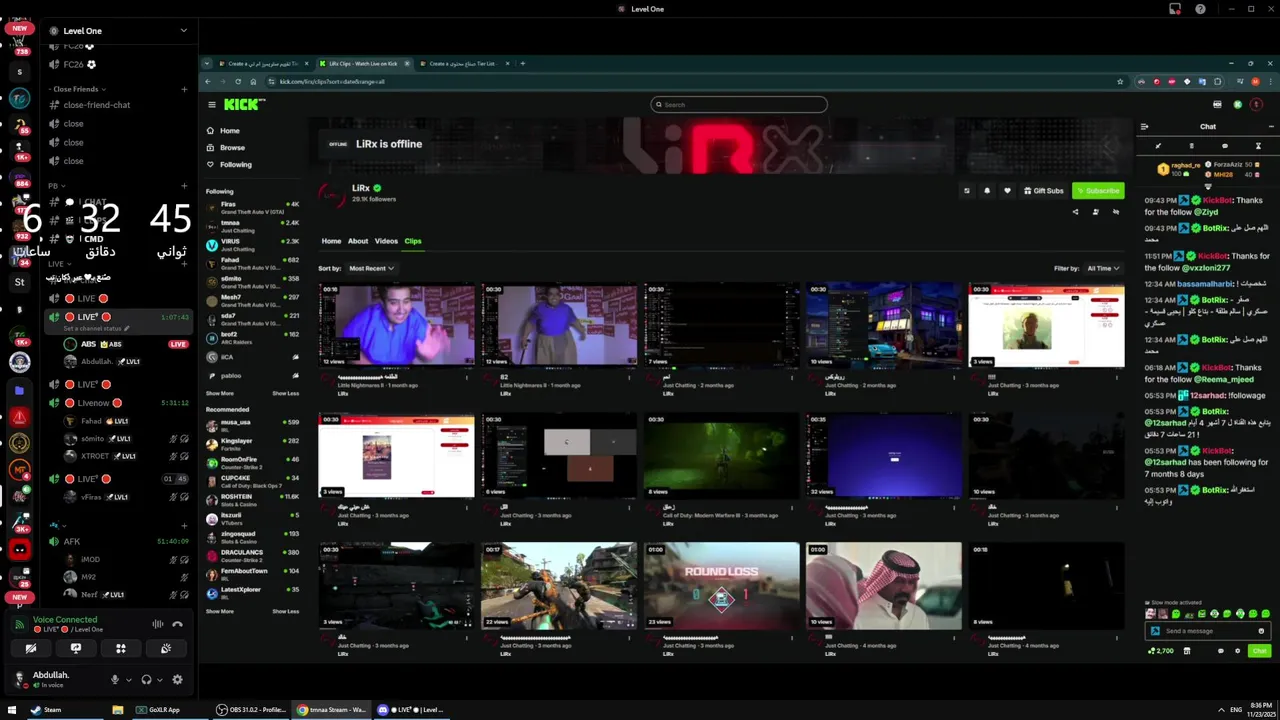Screen dimensions: 1280x720
Task: Click the Gift Subs button
Action: [1043, 190]
